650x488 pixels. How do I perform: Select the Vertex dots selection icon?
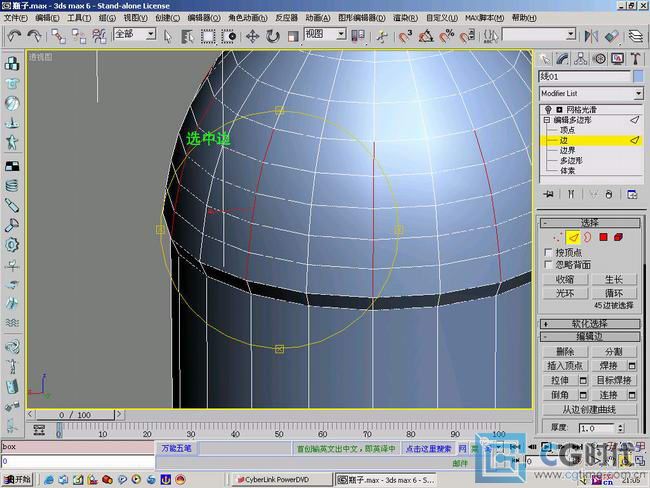pyautogui.click(x=558, y=237)
